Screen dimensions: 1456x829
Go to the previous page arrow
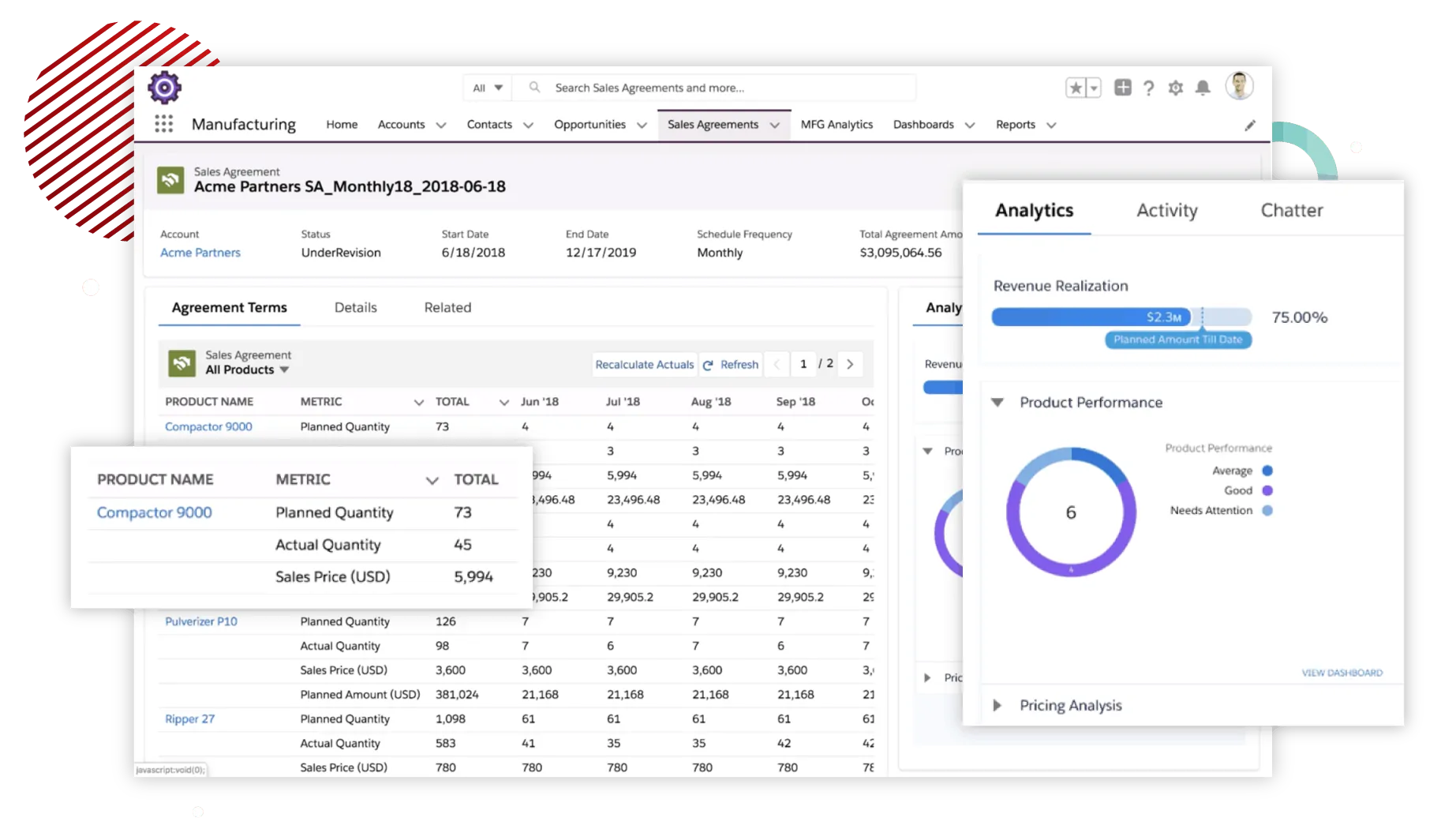point(777,364)
